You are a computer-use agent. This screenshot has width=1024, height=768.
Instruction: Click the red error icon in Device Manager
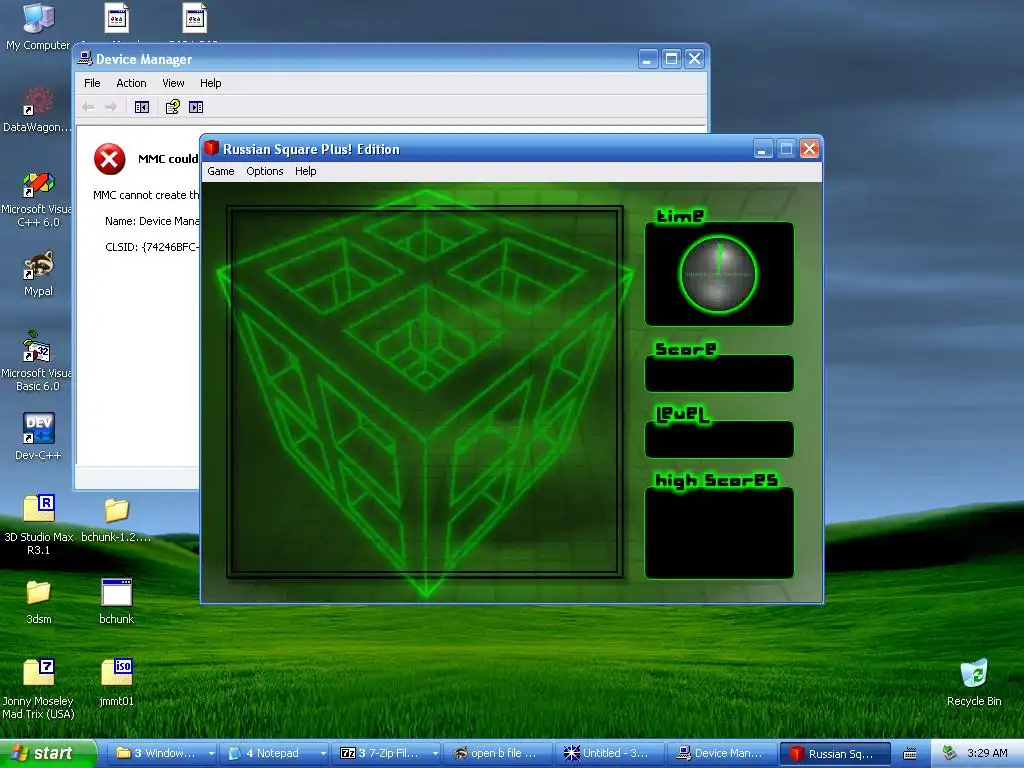click(x=110, y=159)
